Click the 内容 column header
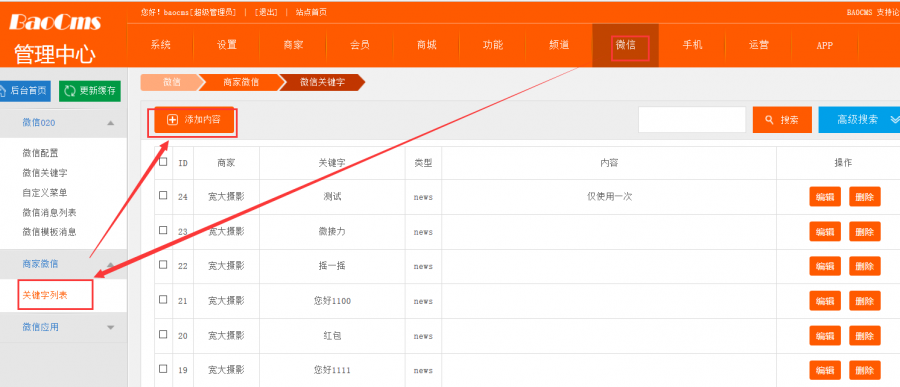Image resolution: width=900 pixels, height=387 pixels. click(x=609, y=162)
